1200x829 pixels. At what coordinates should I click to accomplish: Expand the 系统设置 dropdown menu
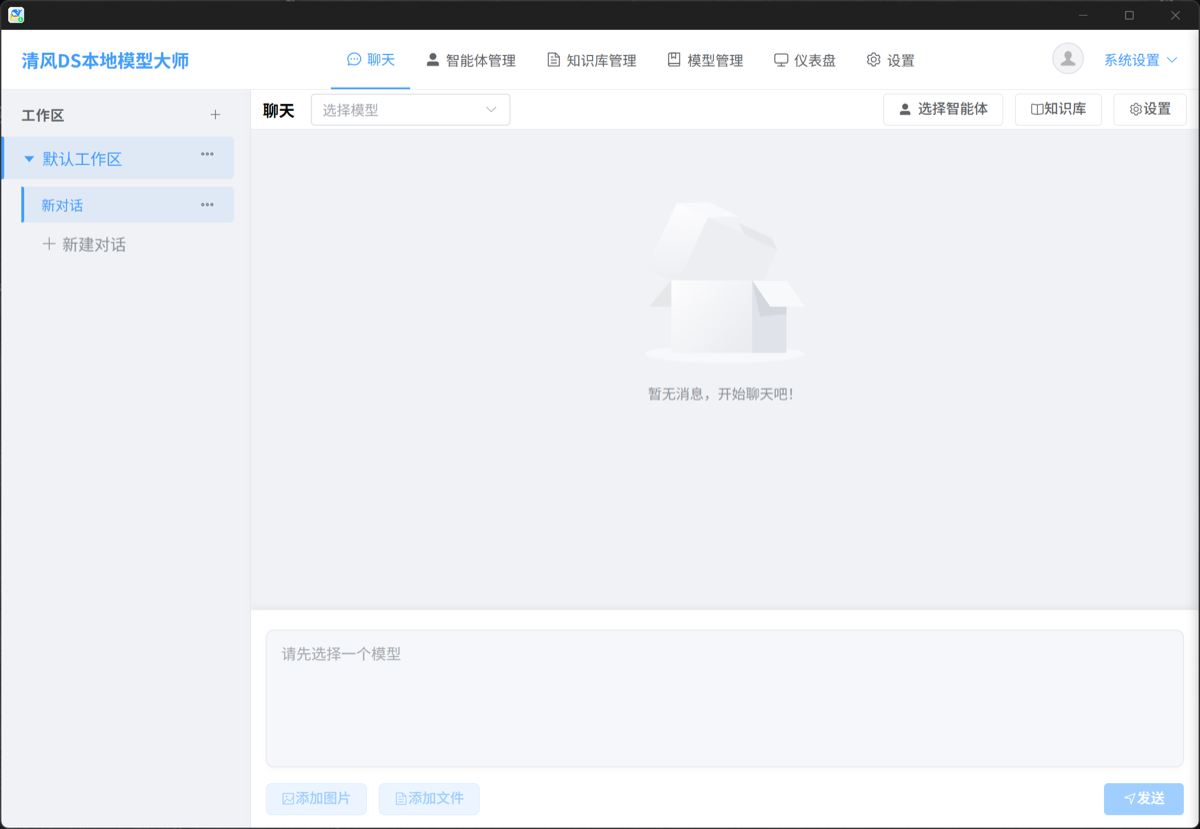click(x=1140, y=60)
